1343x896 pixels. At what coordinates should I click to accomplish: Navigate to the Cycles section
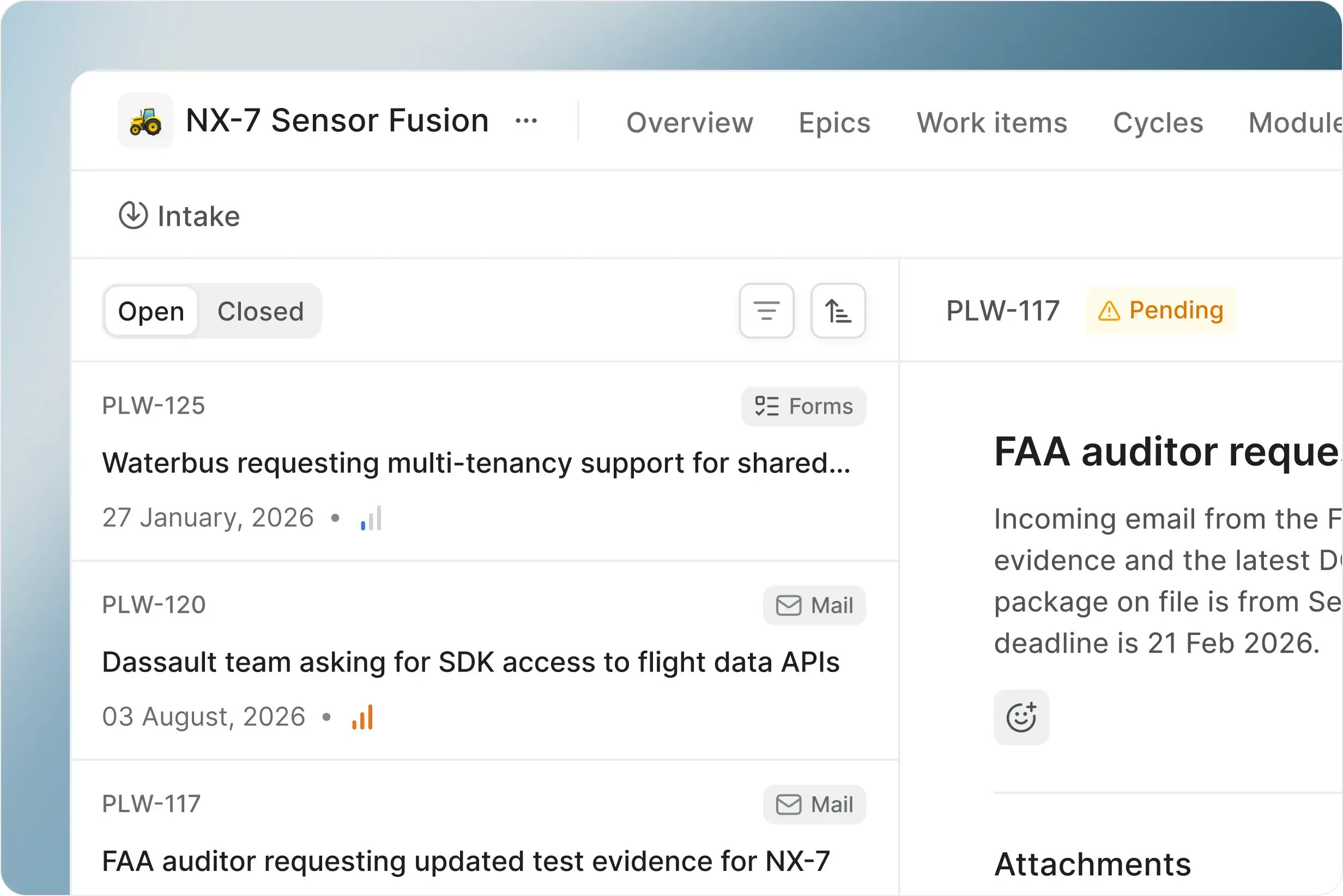(x=1158, y=122)
